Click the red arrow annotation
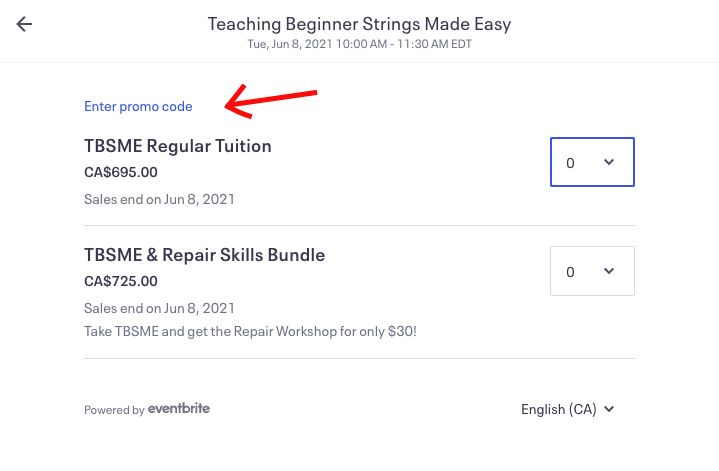The image size is (719, 471). tap(271, 101)
